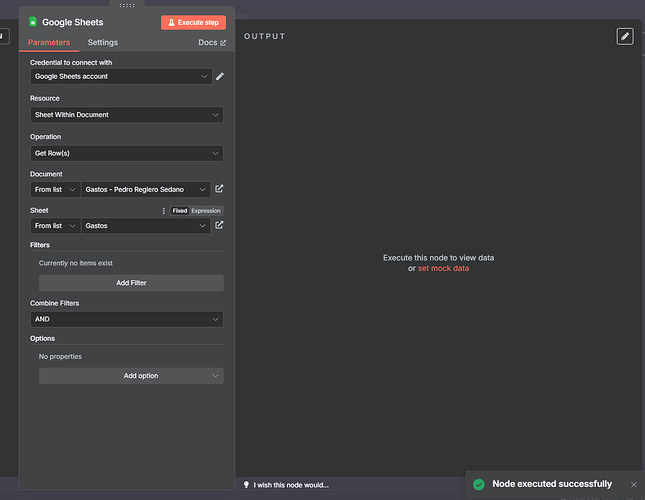
Task: Click the Add Filter button
Action: click(131, 283)
